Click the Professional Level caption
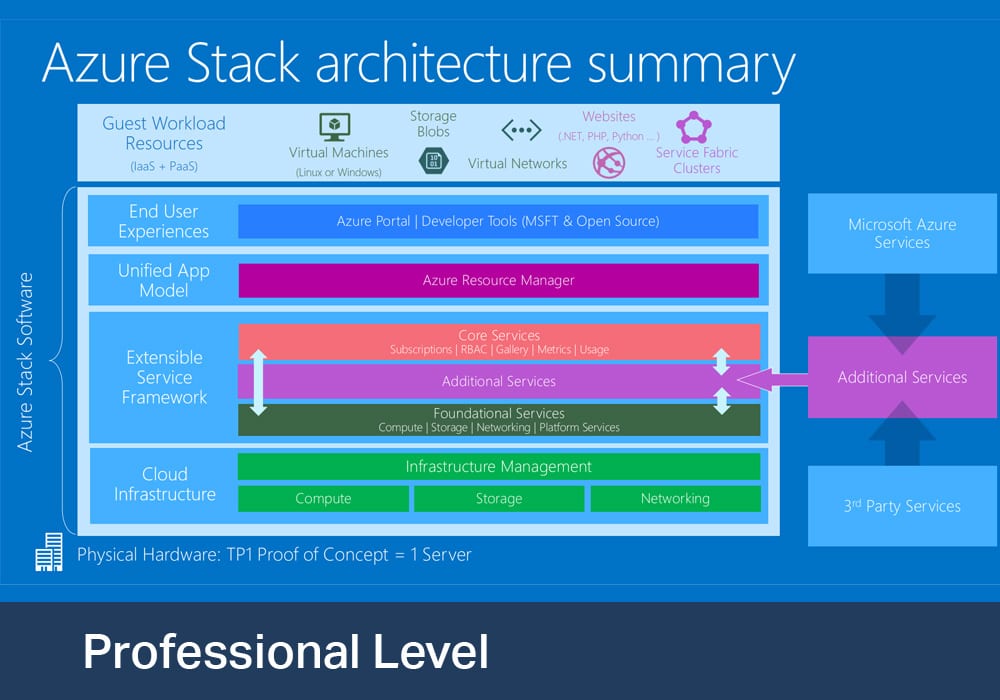Screen dimensions: 1000x700 [x=286, y=652]
